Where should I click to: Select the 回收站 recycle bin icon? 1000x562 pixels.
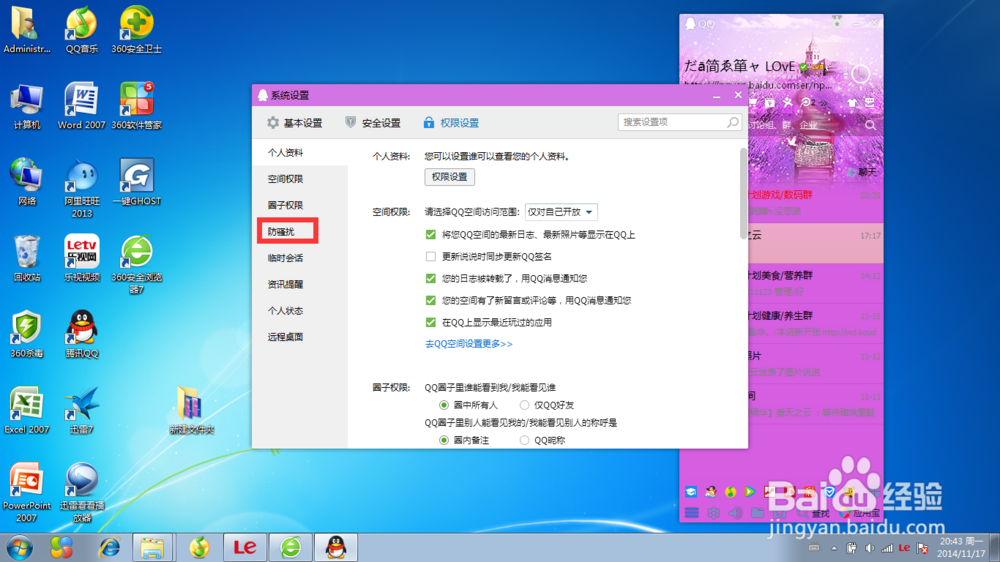(27, 258)
